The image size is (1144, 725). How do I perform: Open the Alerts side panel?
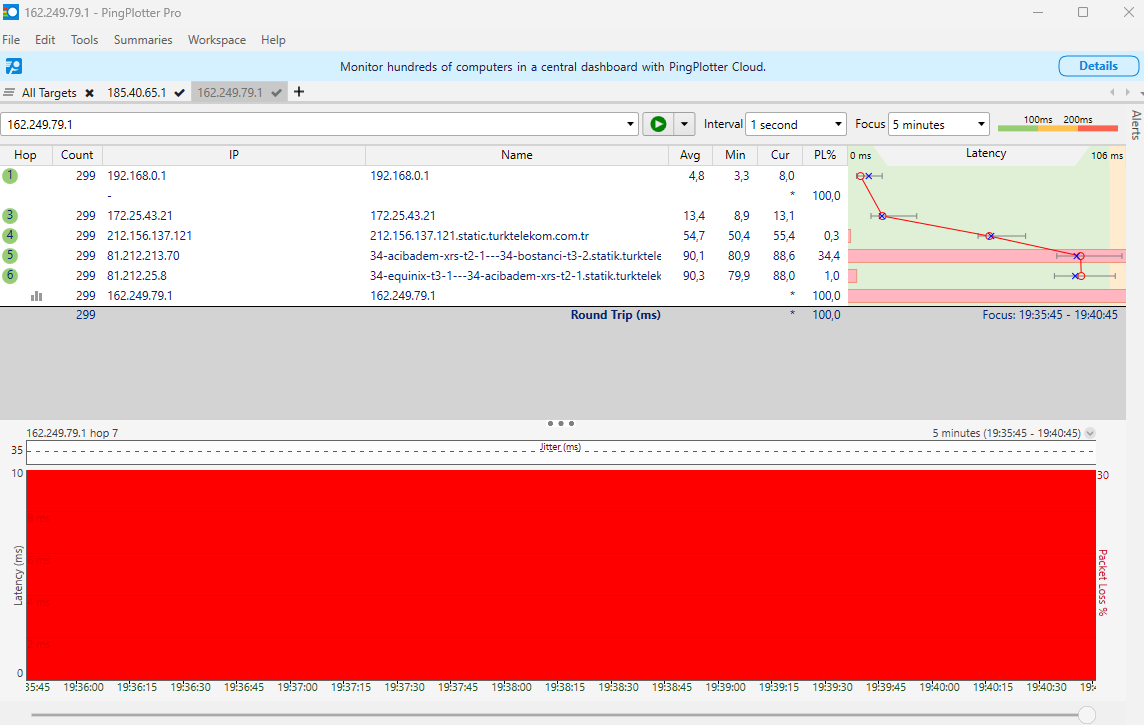[x=1135, y=125]
